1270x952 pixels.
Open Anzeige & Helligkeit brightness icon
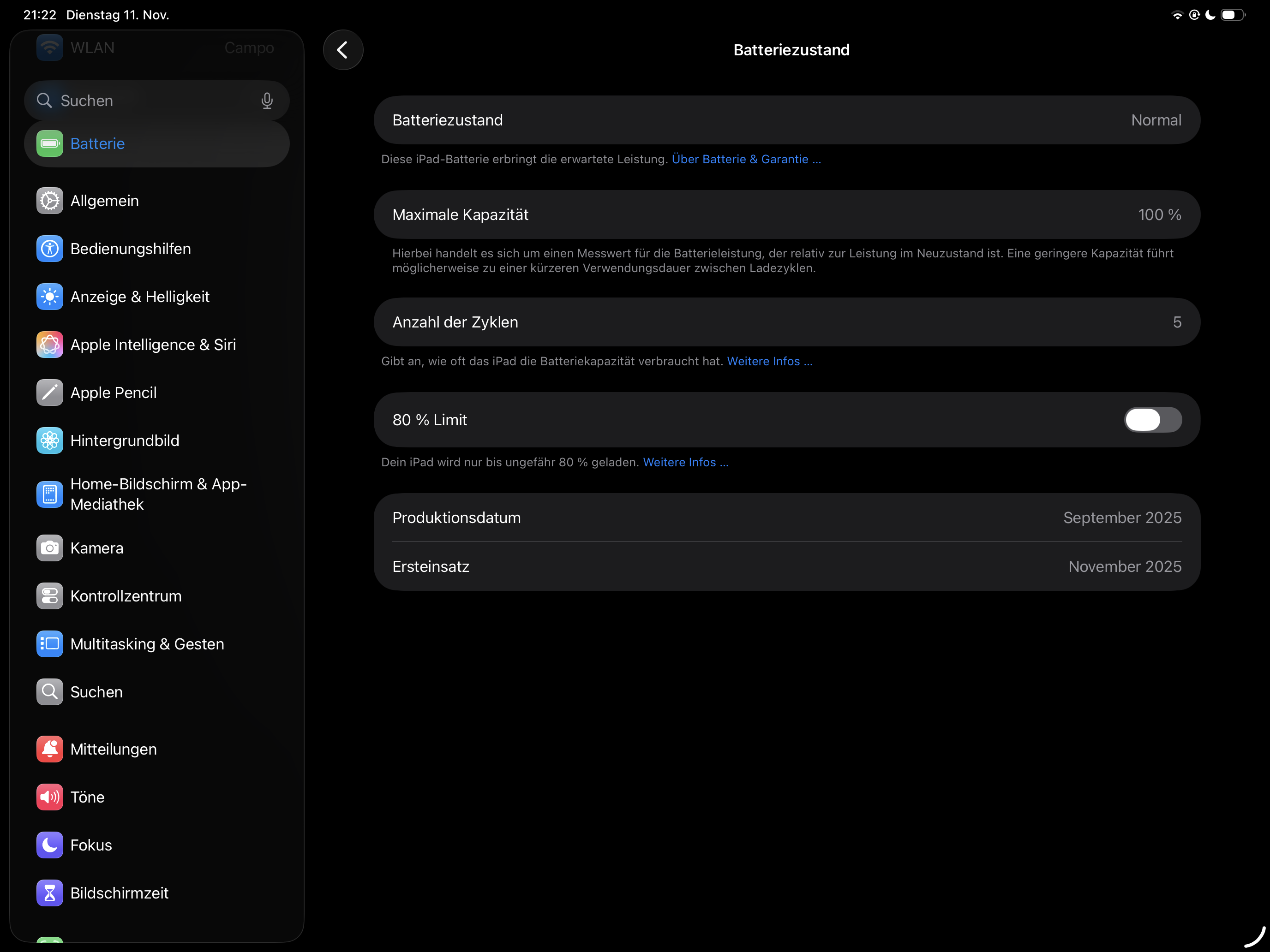[49, 297]
